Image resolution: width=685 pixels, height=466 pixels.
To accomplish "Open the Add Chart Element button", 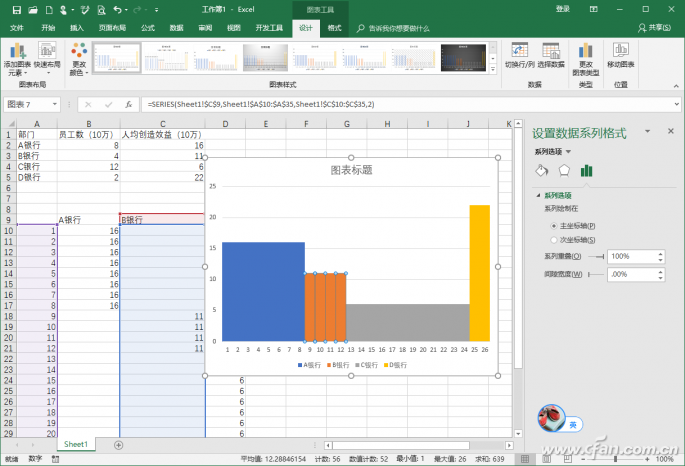I will 17,59.
